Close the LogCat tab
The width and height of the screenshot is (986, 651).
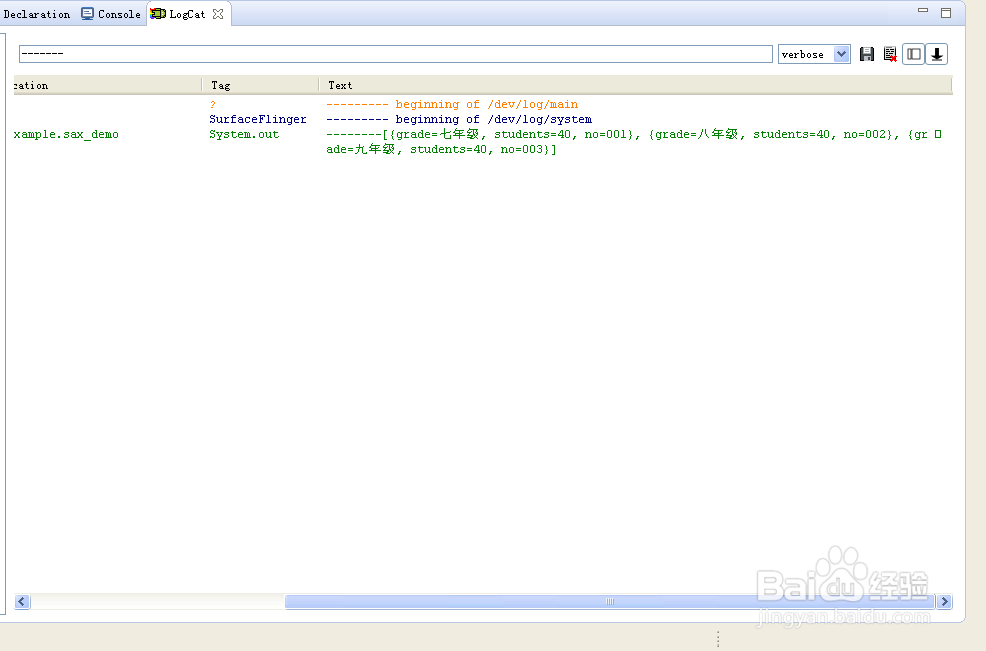pos(218,14)
